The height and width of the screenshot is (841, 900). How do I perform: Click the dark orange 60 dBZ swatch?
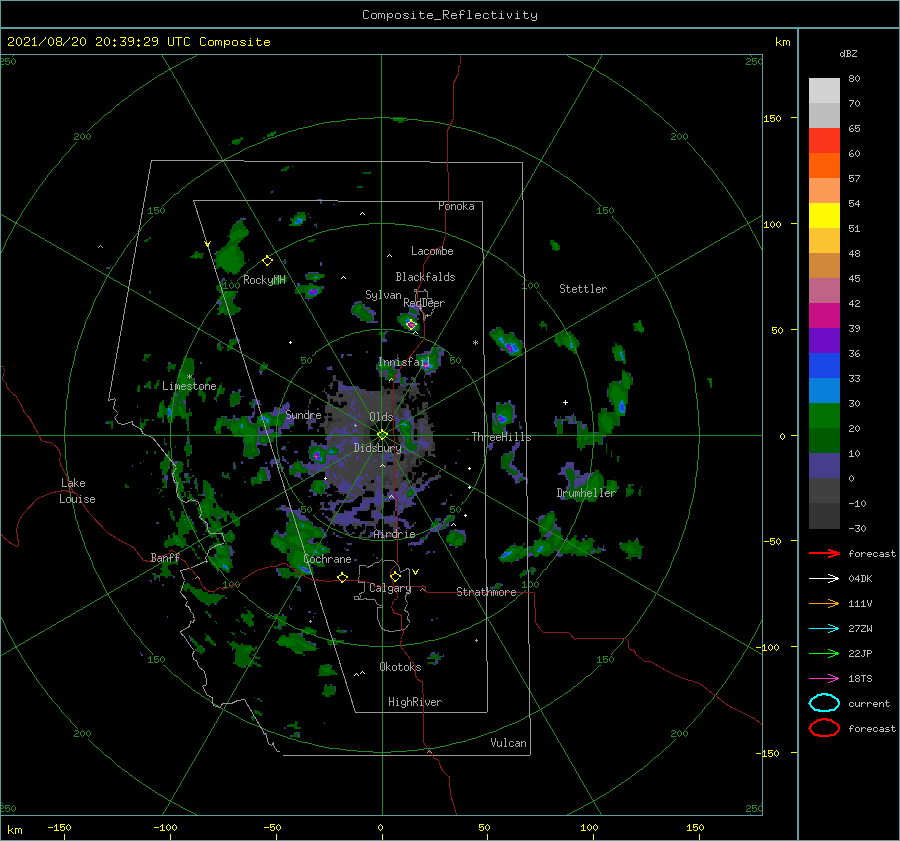click(824, 165)
